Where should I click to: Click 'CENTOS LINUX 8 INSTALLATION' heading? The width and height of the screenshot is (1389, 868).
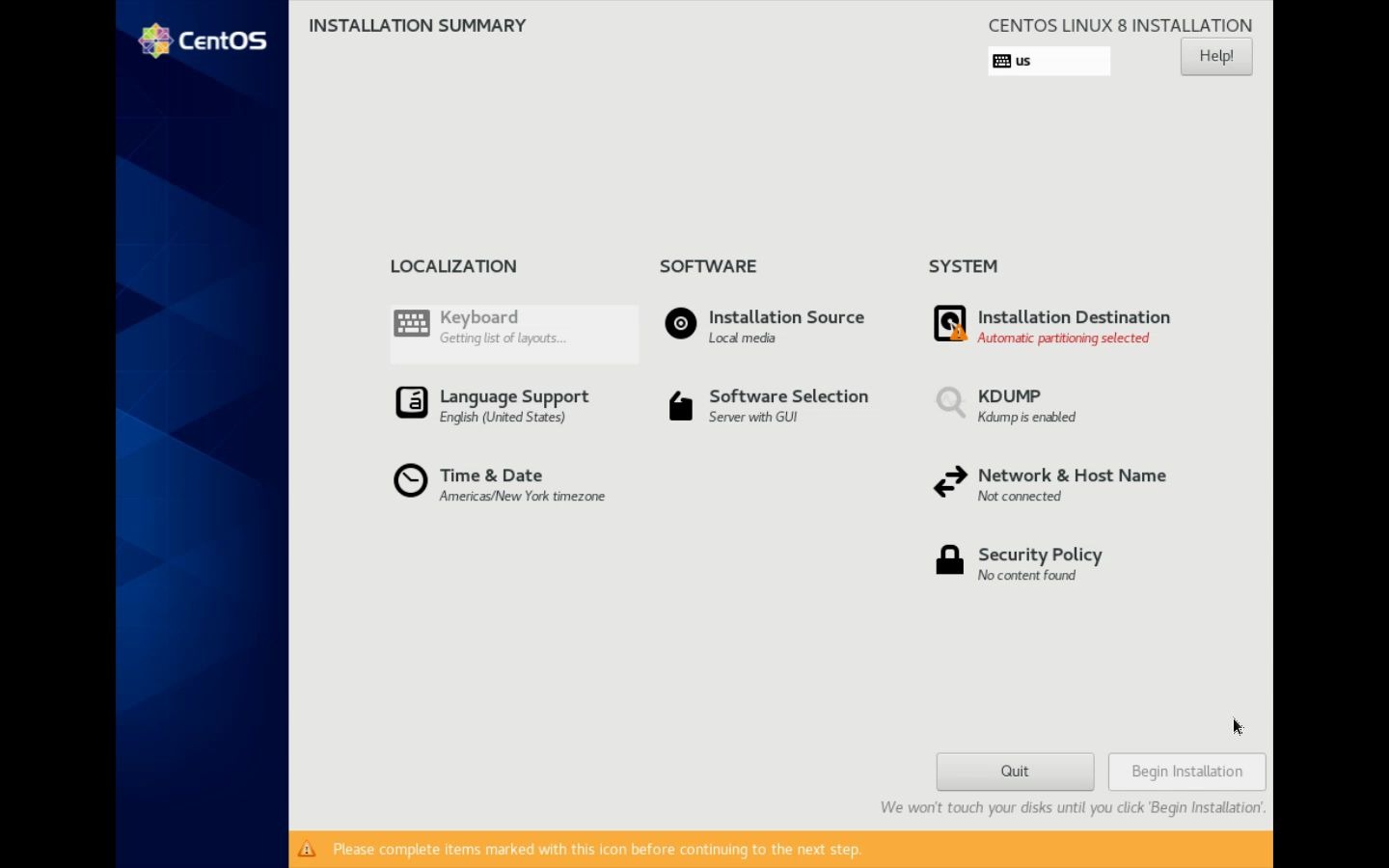[1120, 26]
